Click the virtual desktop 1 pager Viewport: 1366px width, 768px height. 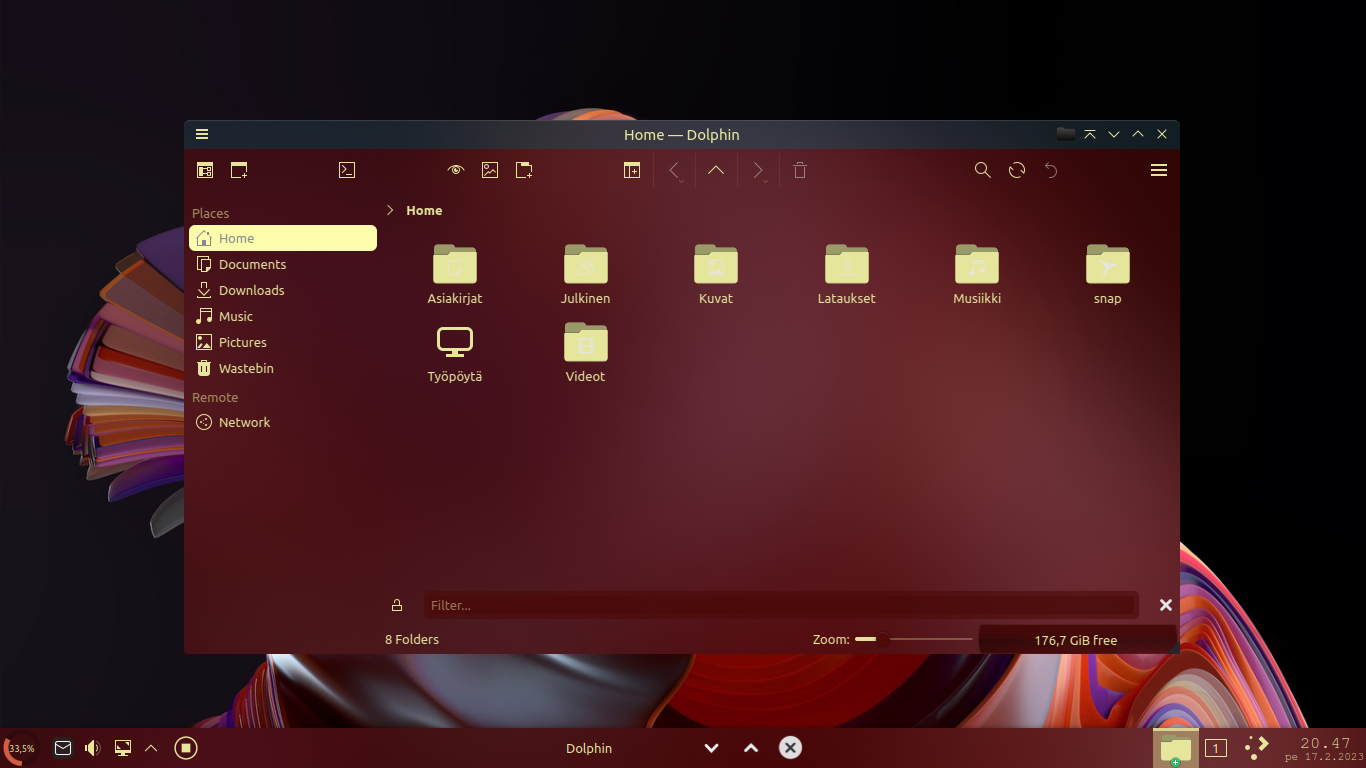(1216, 748)
